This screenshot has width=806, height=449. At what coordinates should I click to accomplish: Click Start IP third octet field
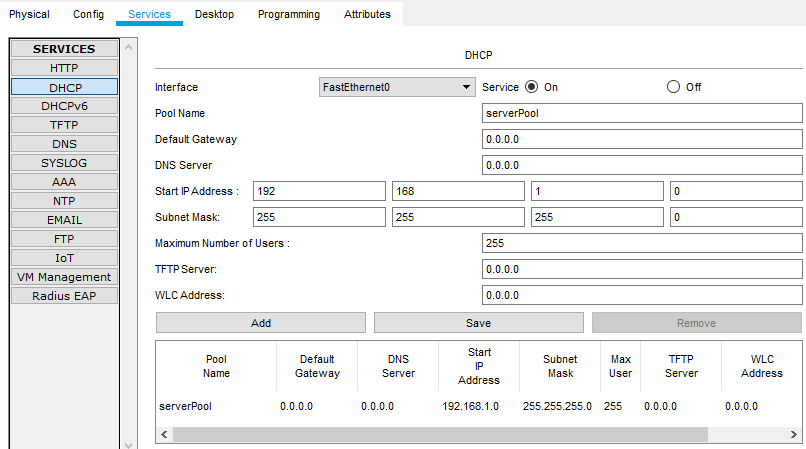coord(597,191)
